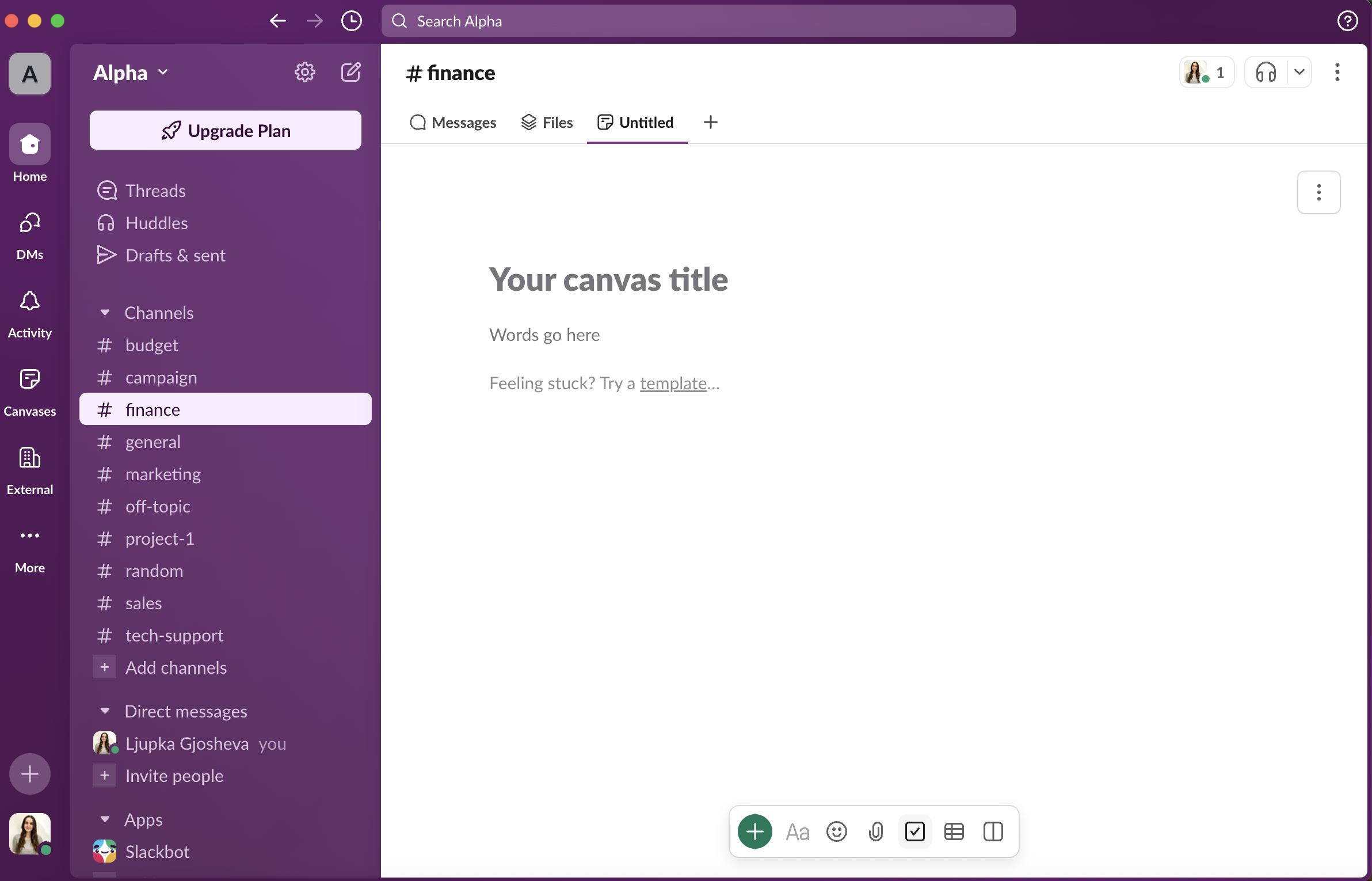The width and height of the screenshot is (1372, 881).
Task: Switch to the Messages tab
Action: 452,123
